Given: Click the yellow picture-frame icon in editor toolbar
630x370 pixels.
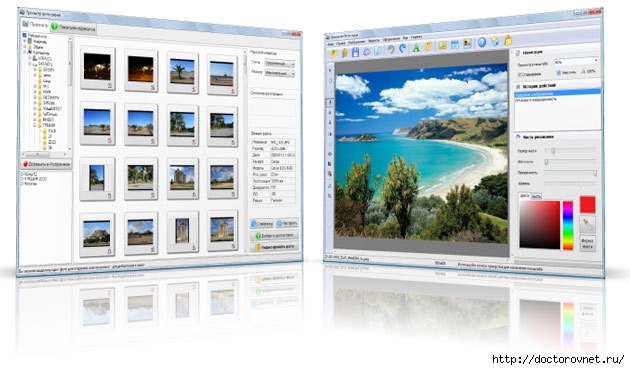Looking at the screenshot, I should pyautogui.click(x=442, y=45).
